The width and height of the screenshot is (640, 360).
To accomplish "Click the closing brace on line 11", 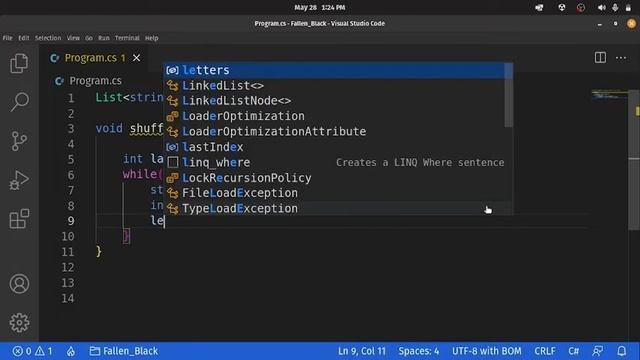I will click(99, 251).
